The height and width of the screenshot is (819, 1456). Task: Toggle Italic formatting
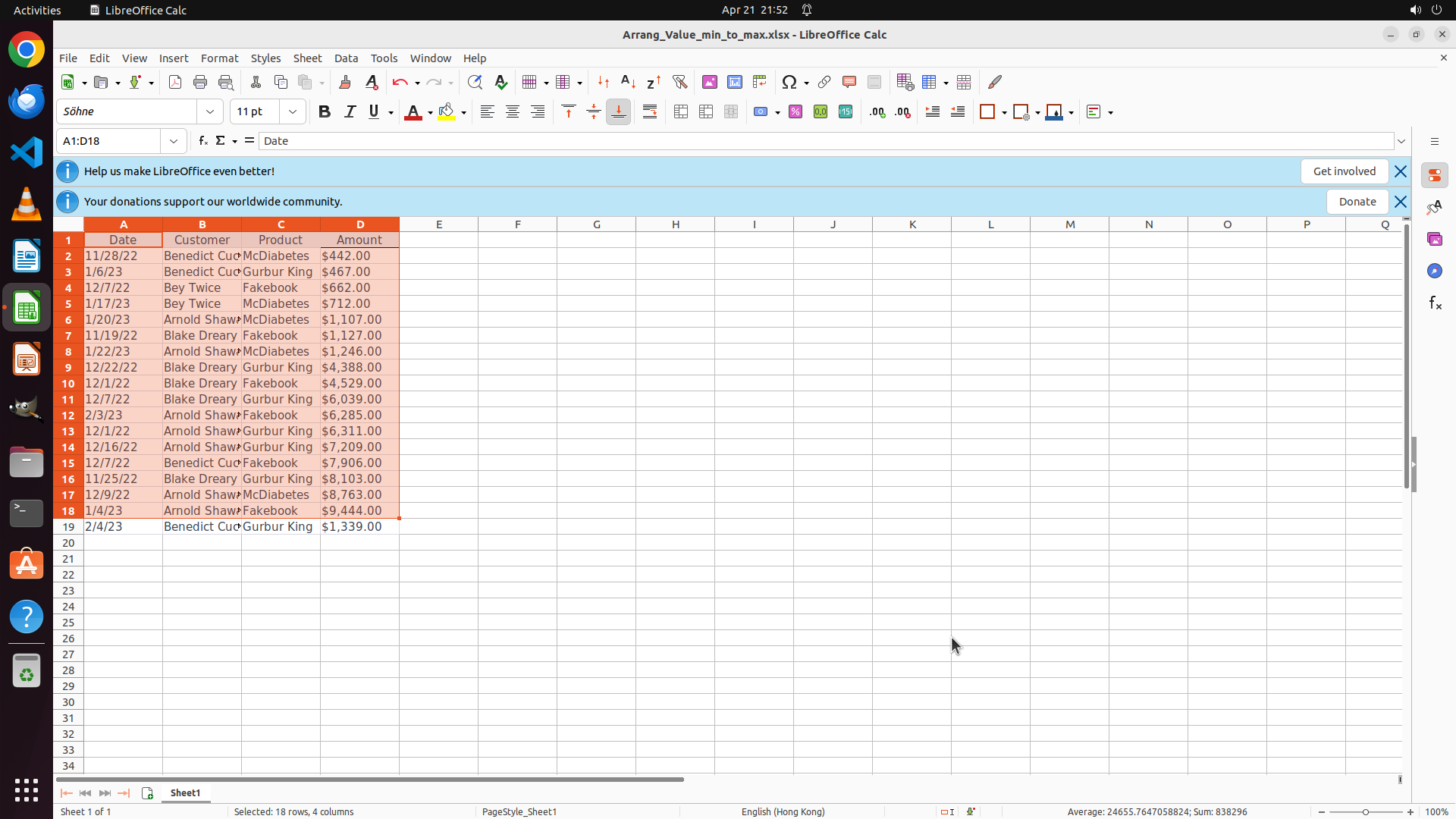350,112
